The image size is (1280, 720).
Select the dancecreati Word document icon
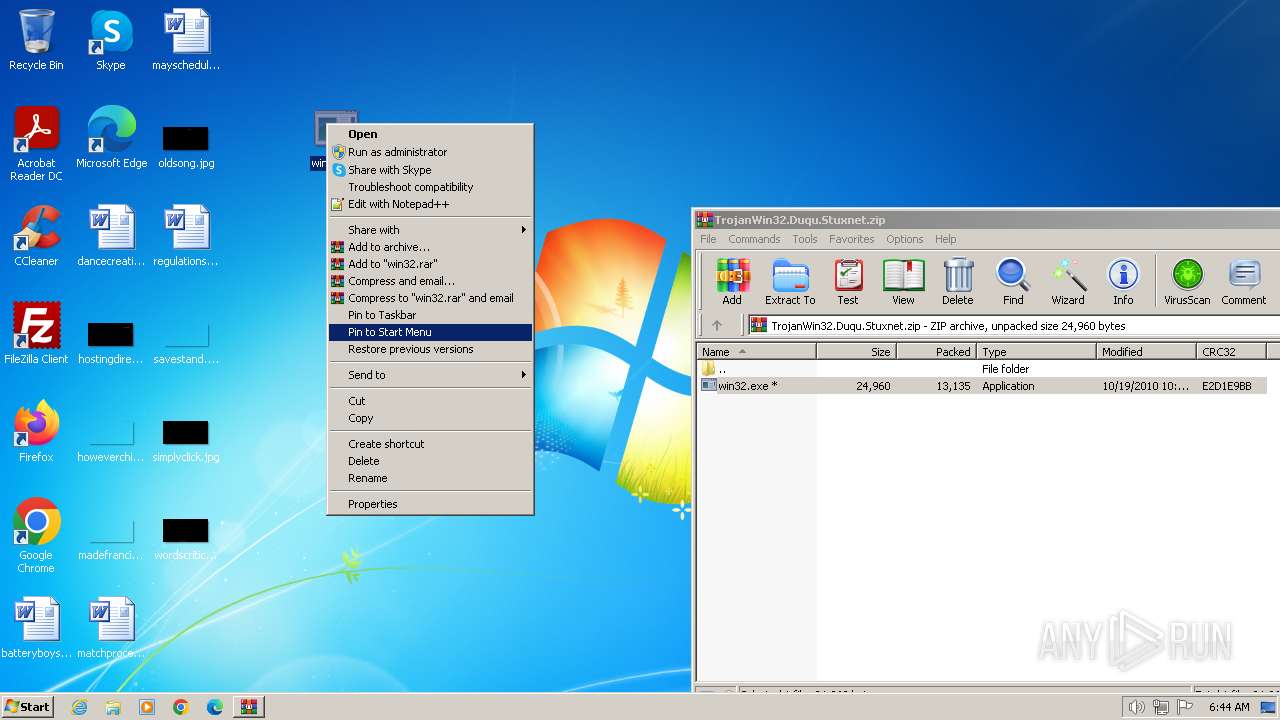[111, 236]
